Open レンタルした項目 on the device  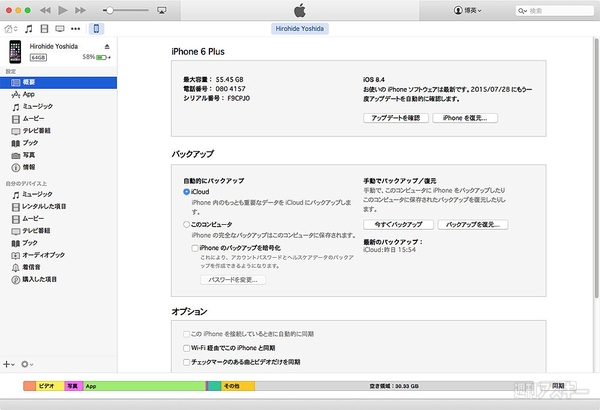click(x=59, y=207)
